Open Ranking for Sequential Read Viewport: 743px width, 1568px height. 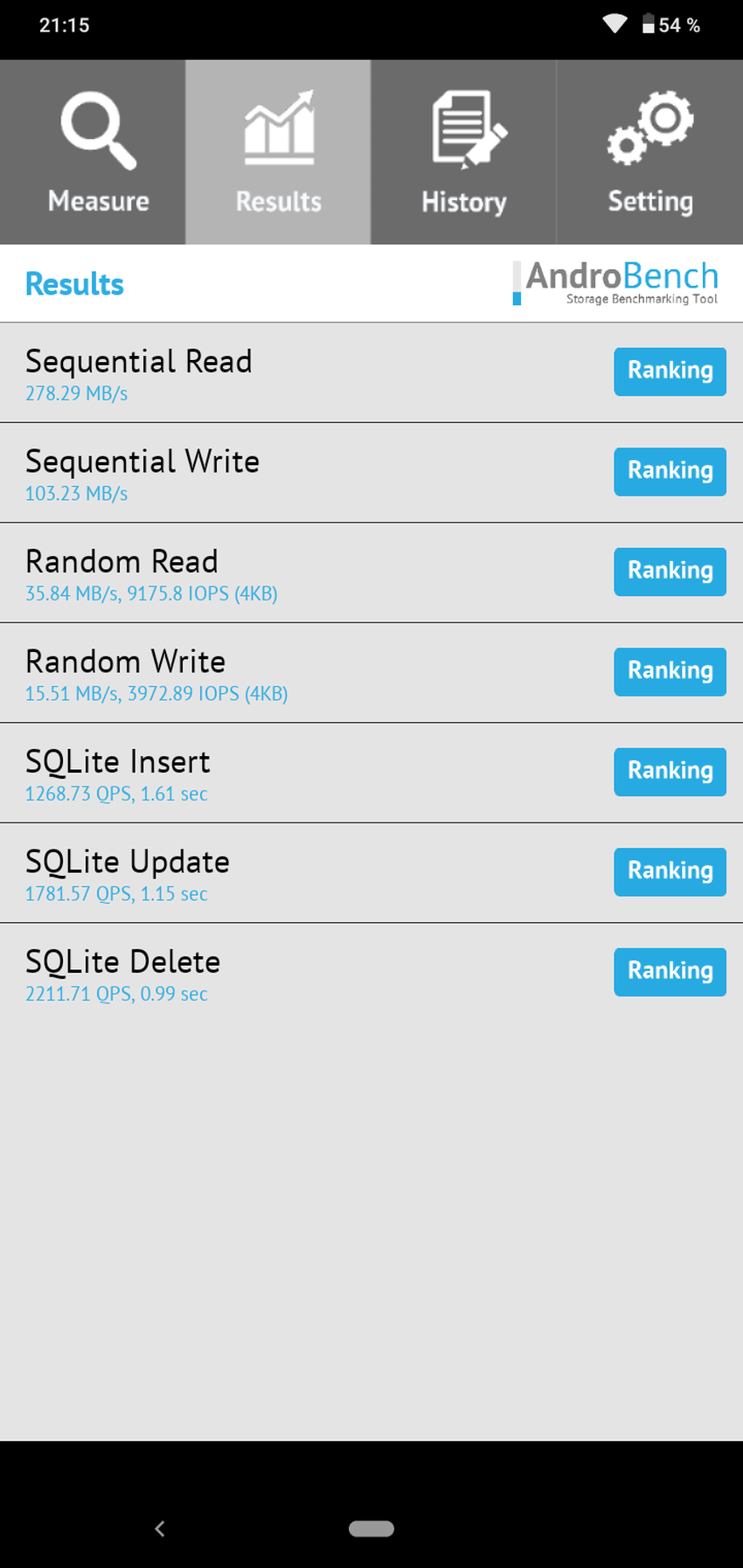[670, 371]
